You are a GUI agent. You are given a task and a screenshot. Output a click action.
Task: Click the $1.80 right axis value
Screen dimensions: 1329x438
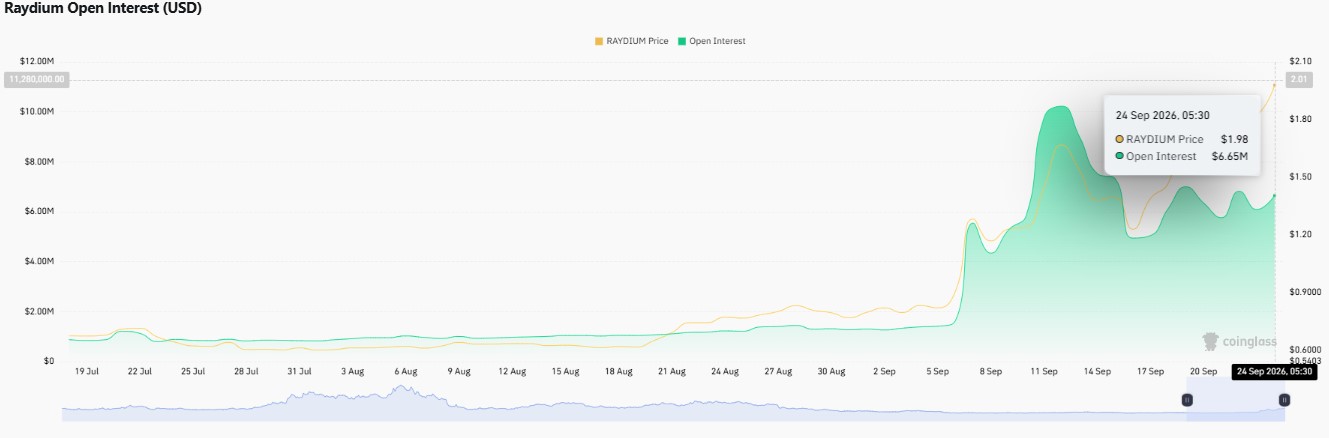1300,119
